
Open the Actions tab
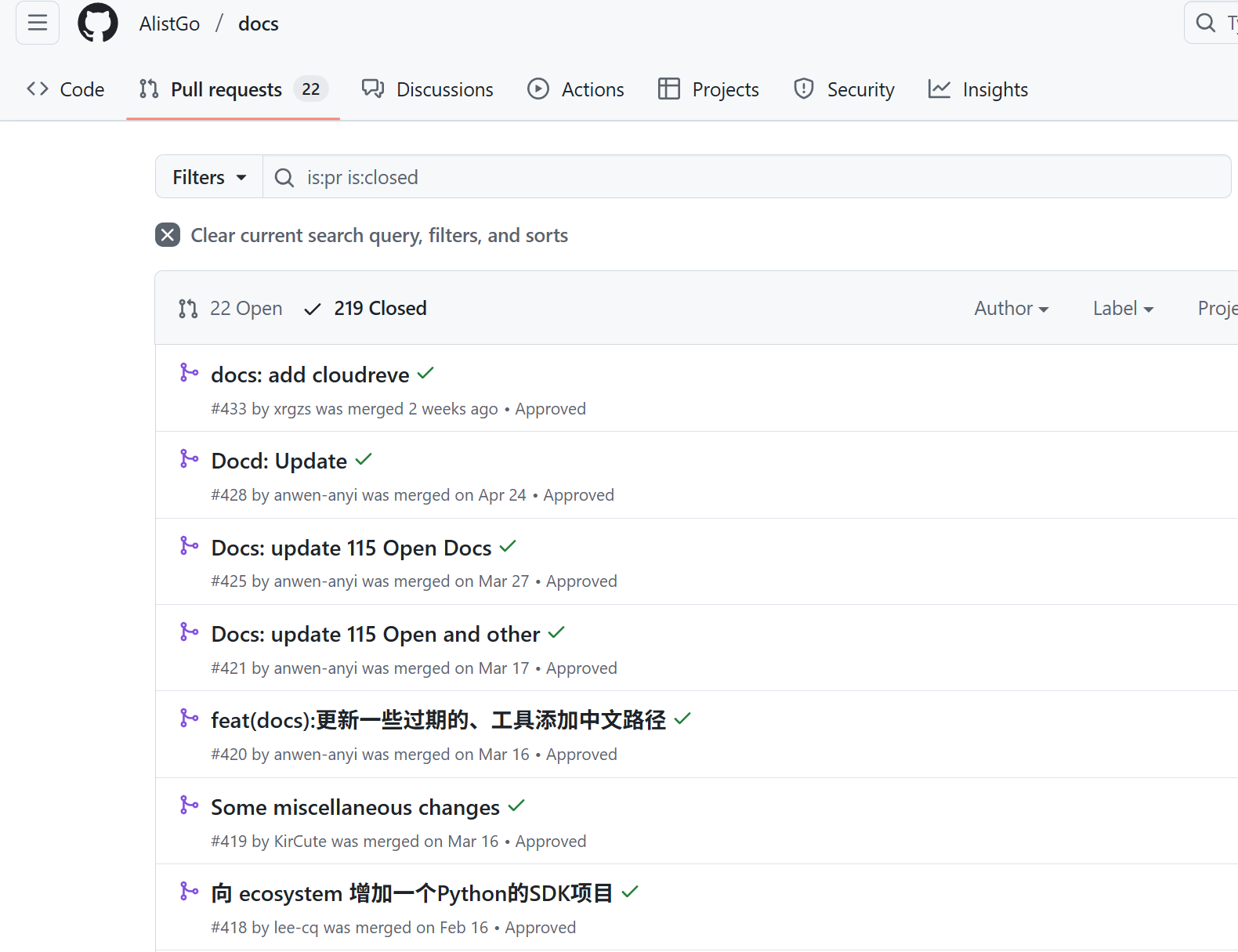click(x=576, y=90)
